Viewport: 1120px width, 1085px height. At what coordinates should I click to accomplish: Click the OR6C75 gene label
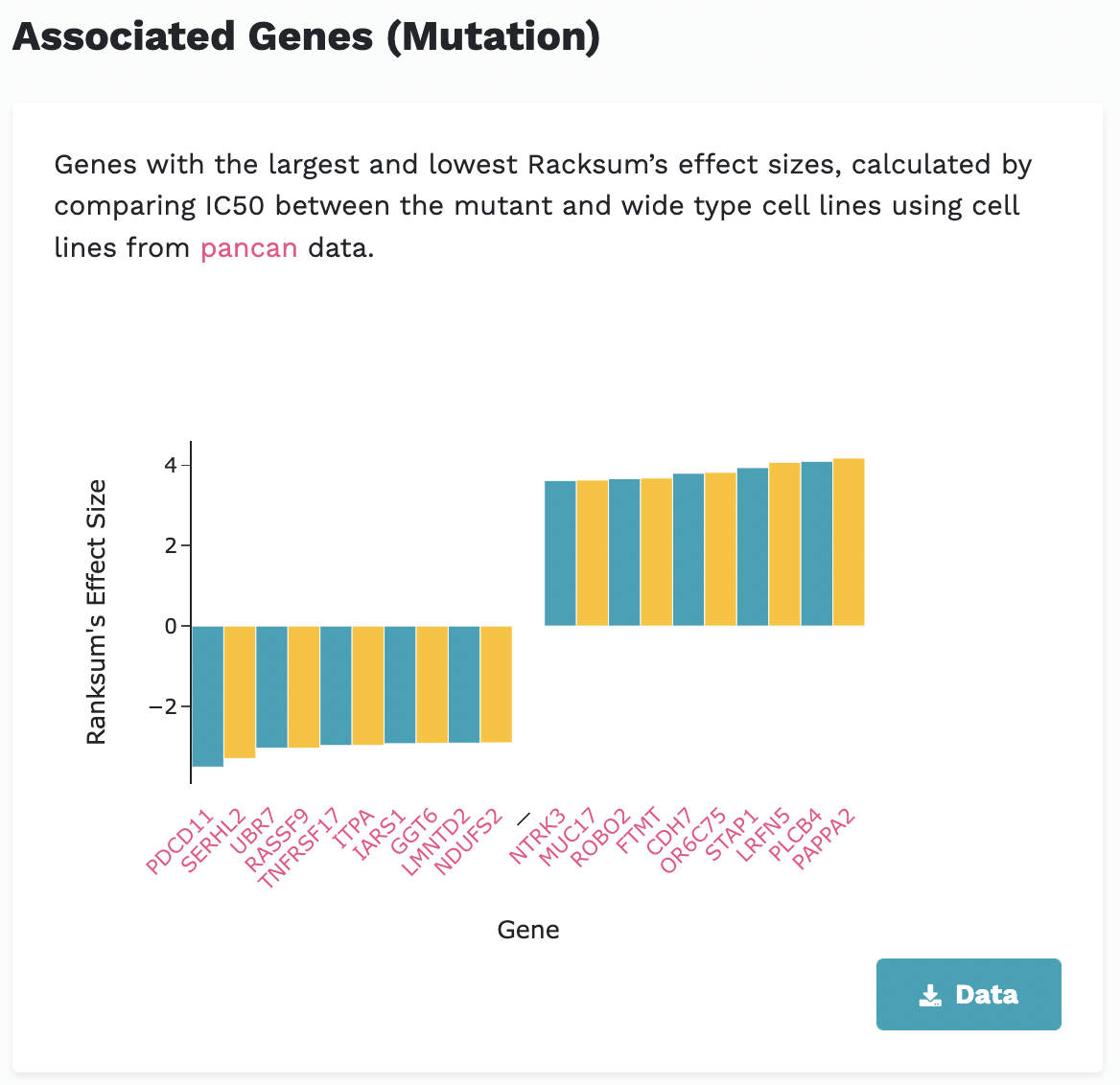click(693, 841)
